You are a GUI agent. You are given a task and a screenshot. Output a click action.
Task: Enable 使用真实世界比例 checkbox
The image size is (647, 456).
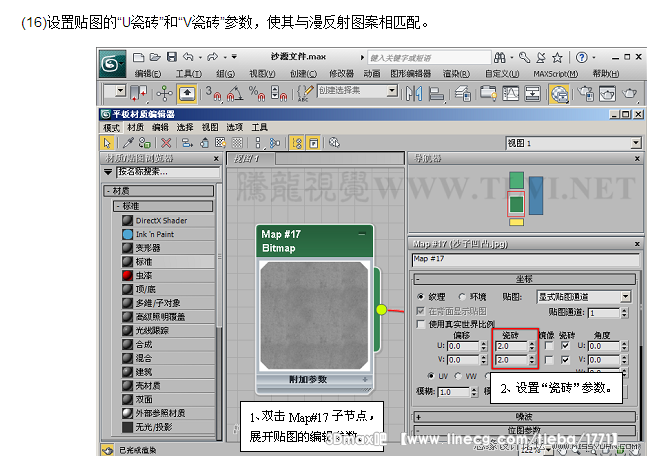click(x=420, y=323)
